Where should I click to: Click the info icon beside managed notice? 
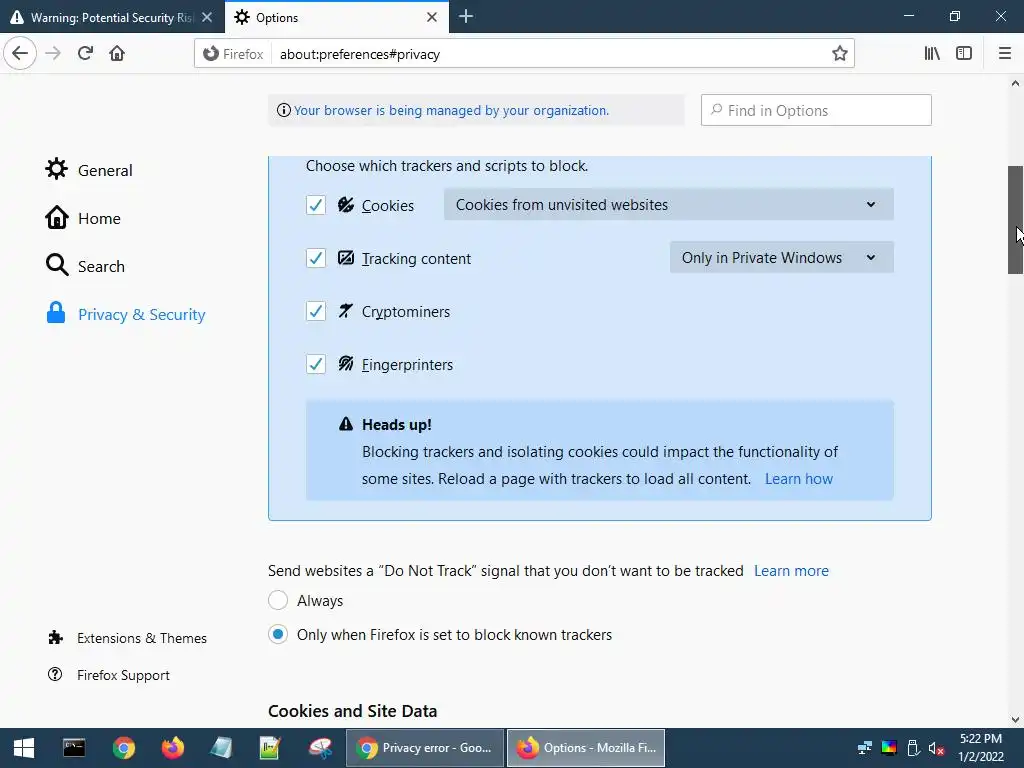pyautogui.click(x=283, y=110)
